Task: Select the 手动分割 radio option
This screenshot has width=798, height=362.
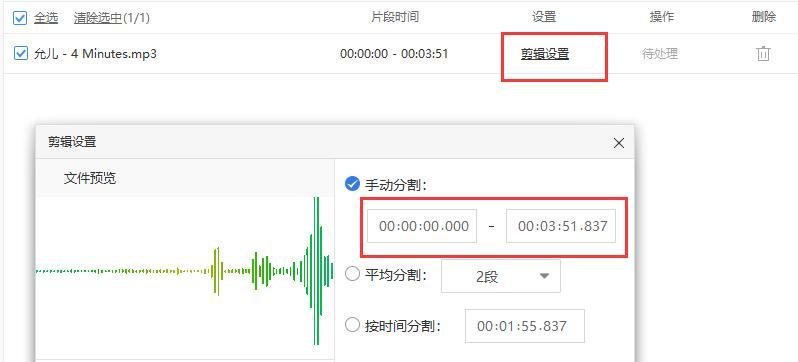Action: (352, 184)
